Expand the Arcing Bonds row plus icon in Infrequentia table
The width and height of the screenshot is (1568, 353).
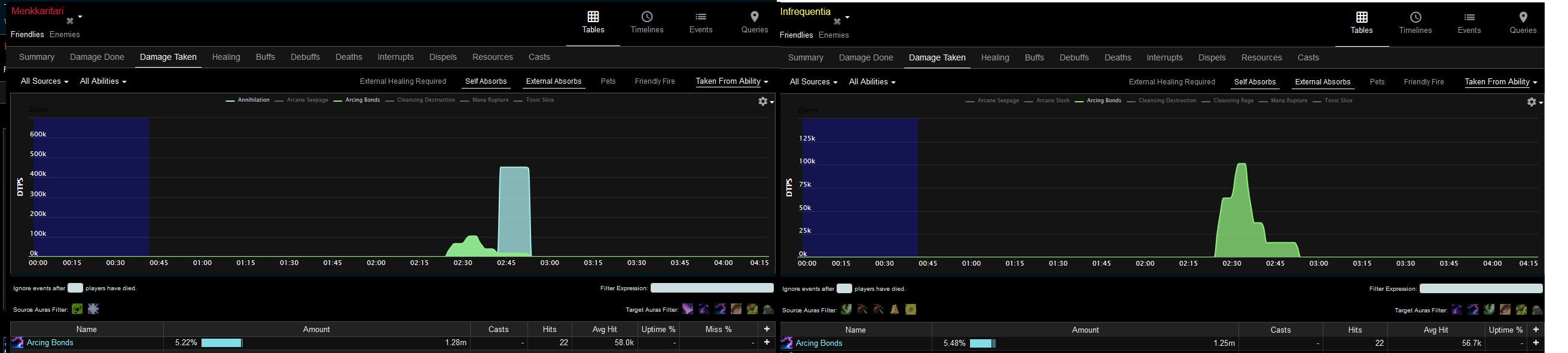pyautogui.click(x=1536, y=343)
